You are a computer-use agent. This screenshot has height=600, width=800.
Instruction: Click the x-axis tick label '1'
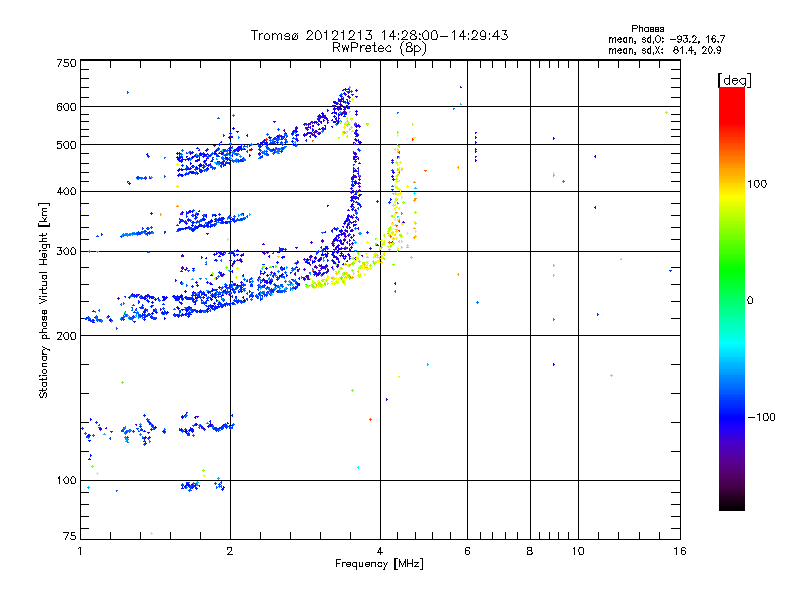pyautogui.click(x=80, y=551)
